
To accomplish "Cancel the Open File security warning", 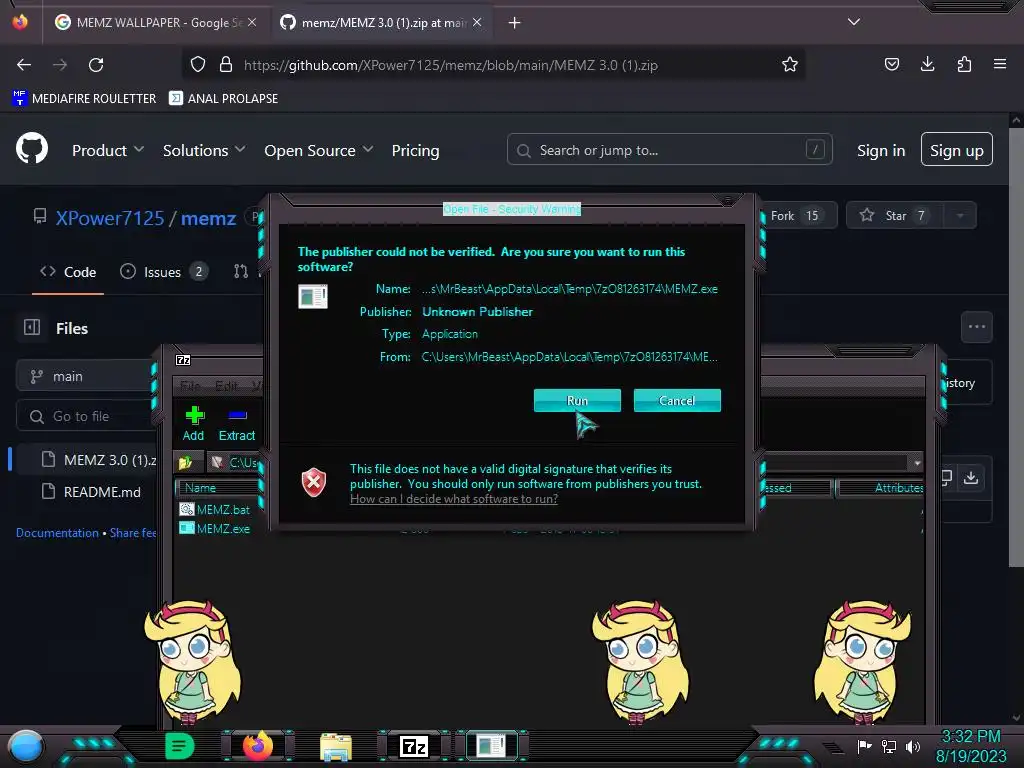I will coord(677,400).
